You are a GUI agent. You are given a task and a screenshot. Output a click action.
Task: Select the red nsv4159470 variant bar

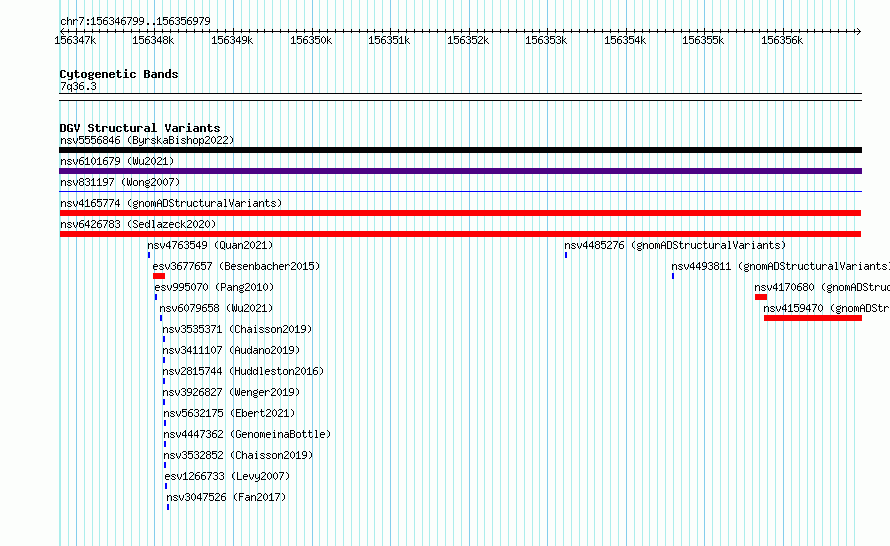(813, 318)
